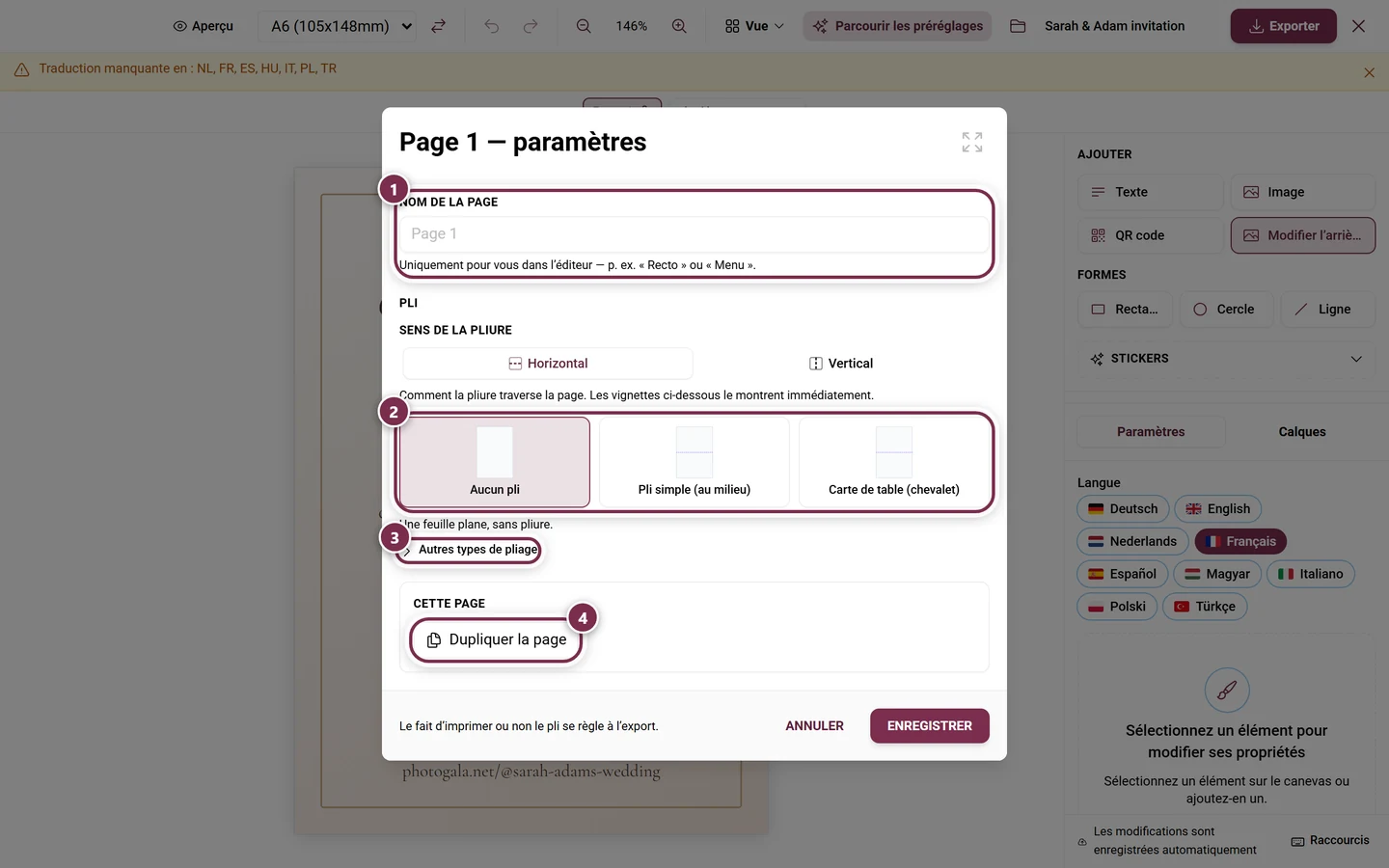Click Parcourir les préréglages button
The height and width of the screenshot is (868, 1389).
pos(899,26)
